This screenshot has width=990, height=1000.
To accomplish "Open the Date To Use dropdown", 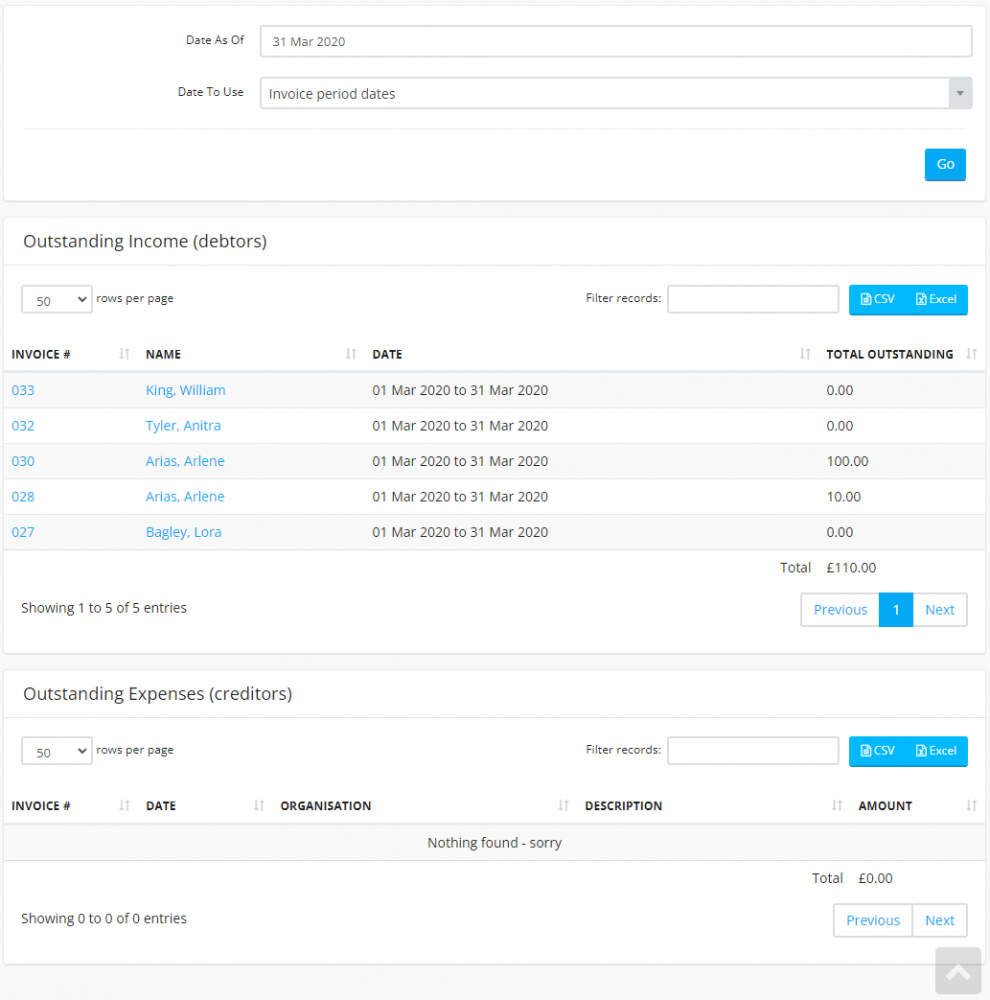I will tap(615, 94).
